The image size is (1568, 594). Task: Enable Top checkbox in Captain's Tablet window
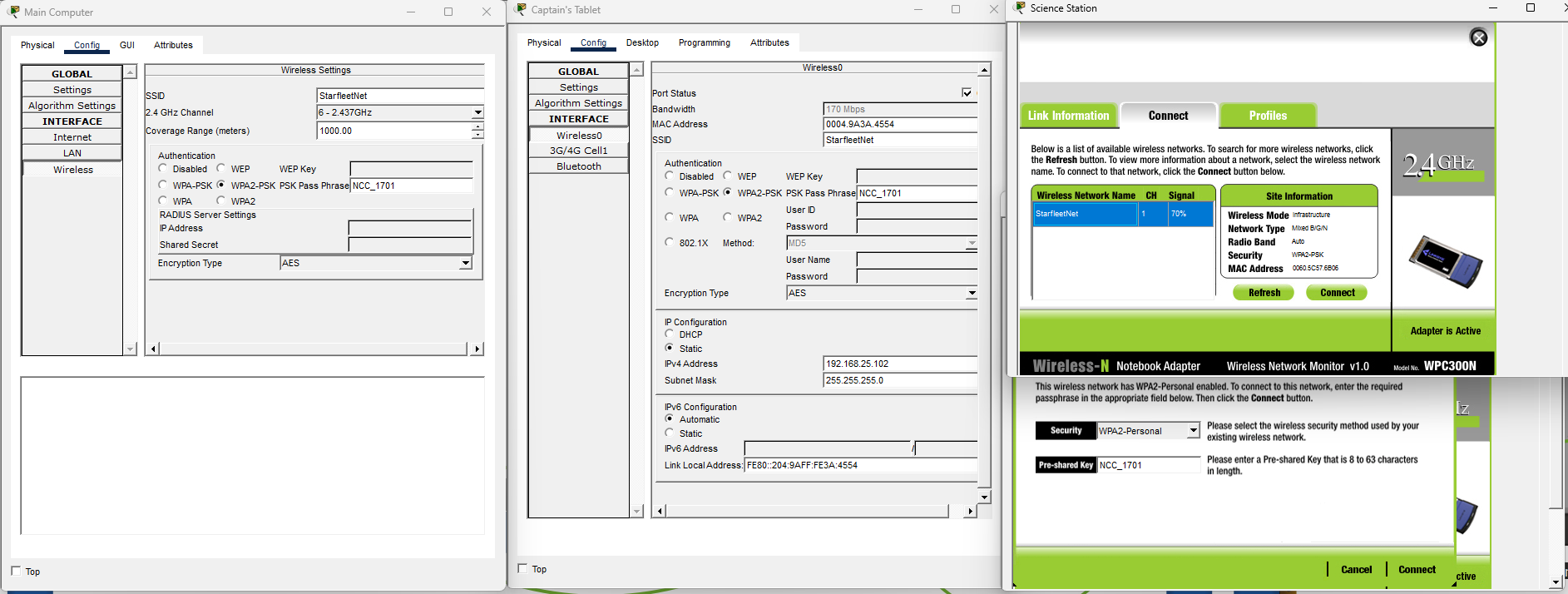[522, 568]
